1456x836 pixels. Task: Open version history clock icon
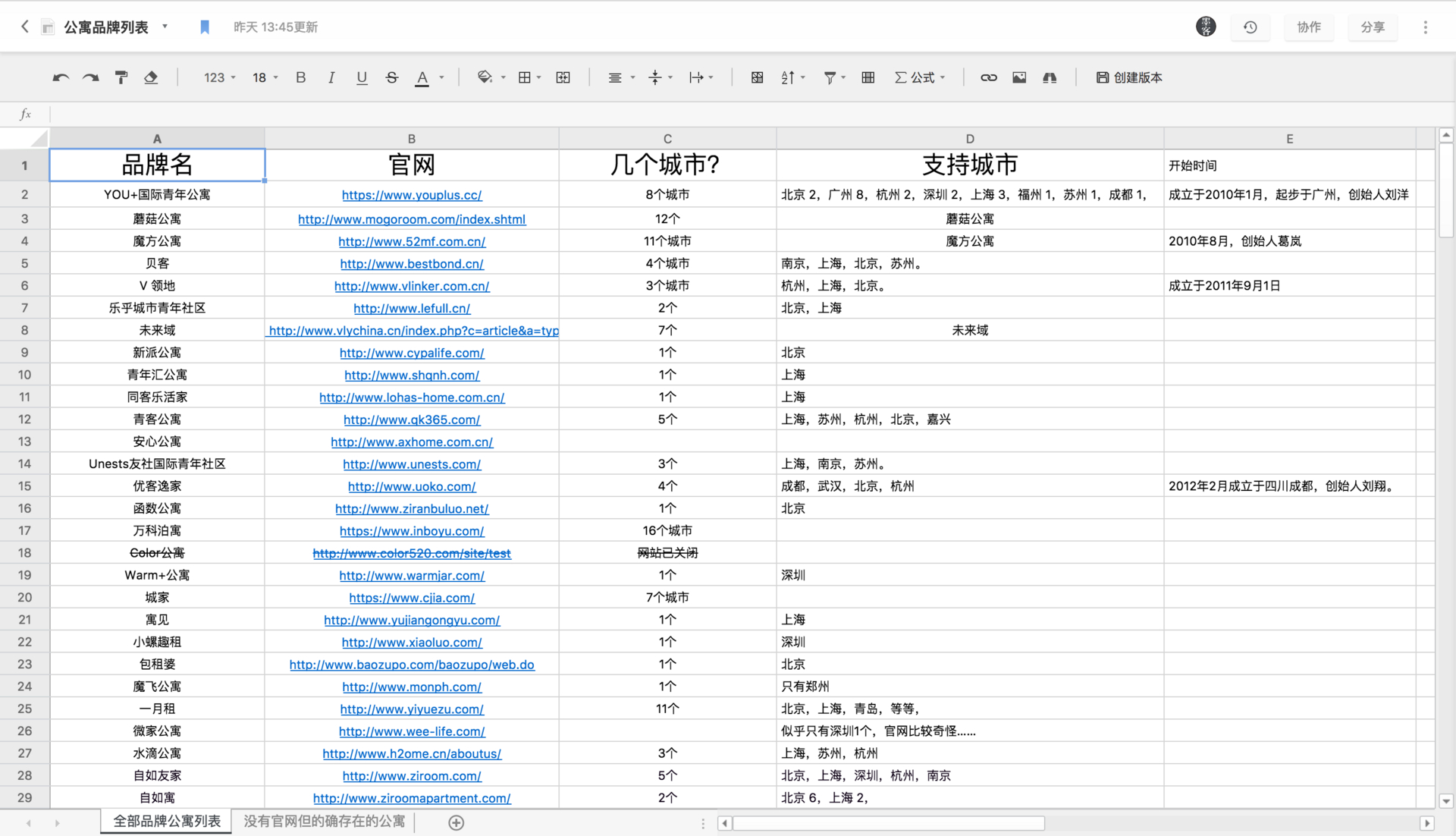(1250, 27)
